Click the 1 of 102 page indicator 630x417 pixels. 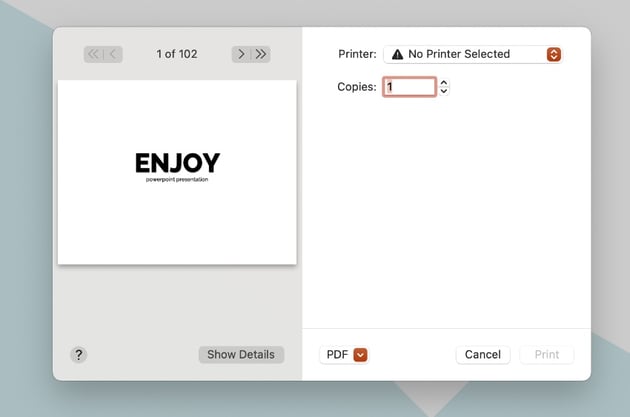point(177,54)
